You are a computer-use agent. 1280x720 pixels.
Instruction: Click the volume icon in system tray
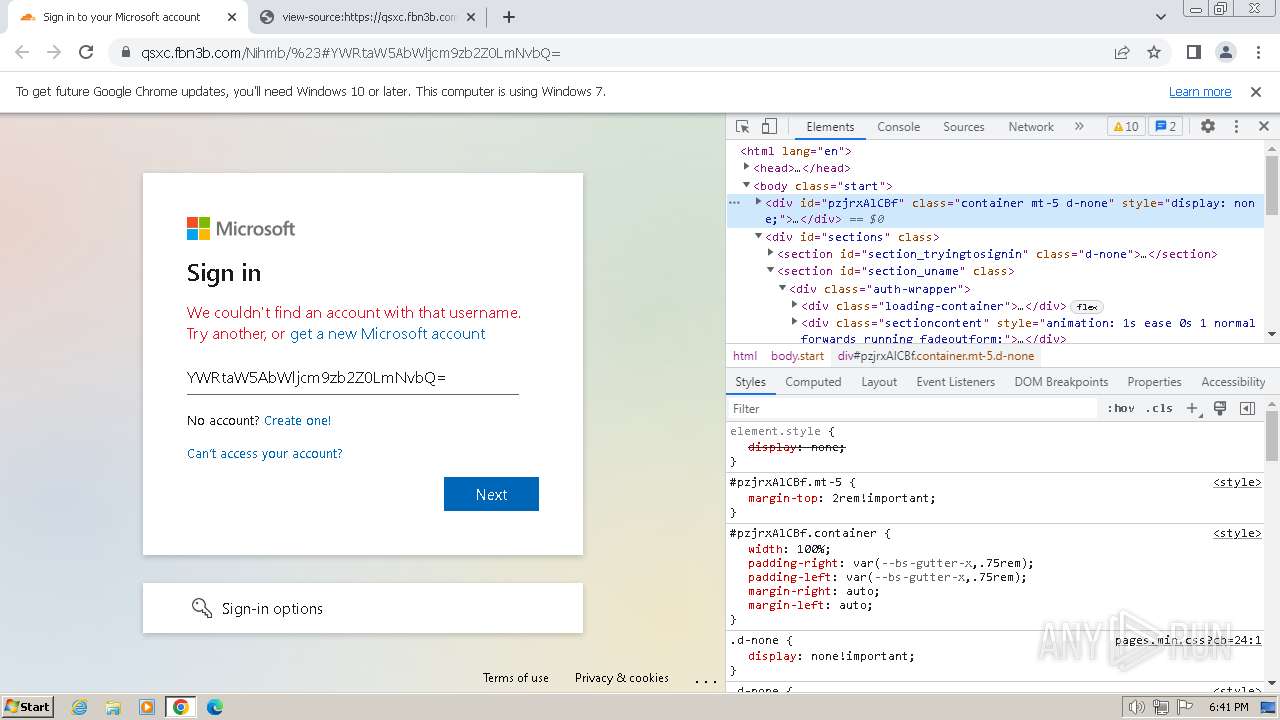point(1136,707)
